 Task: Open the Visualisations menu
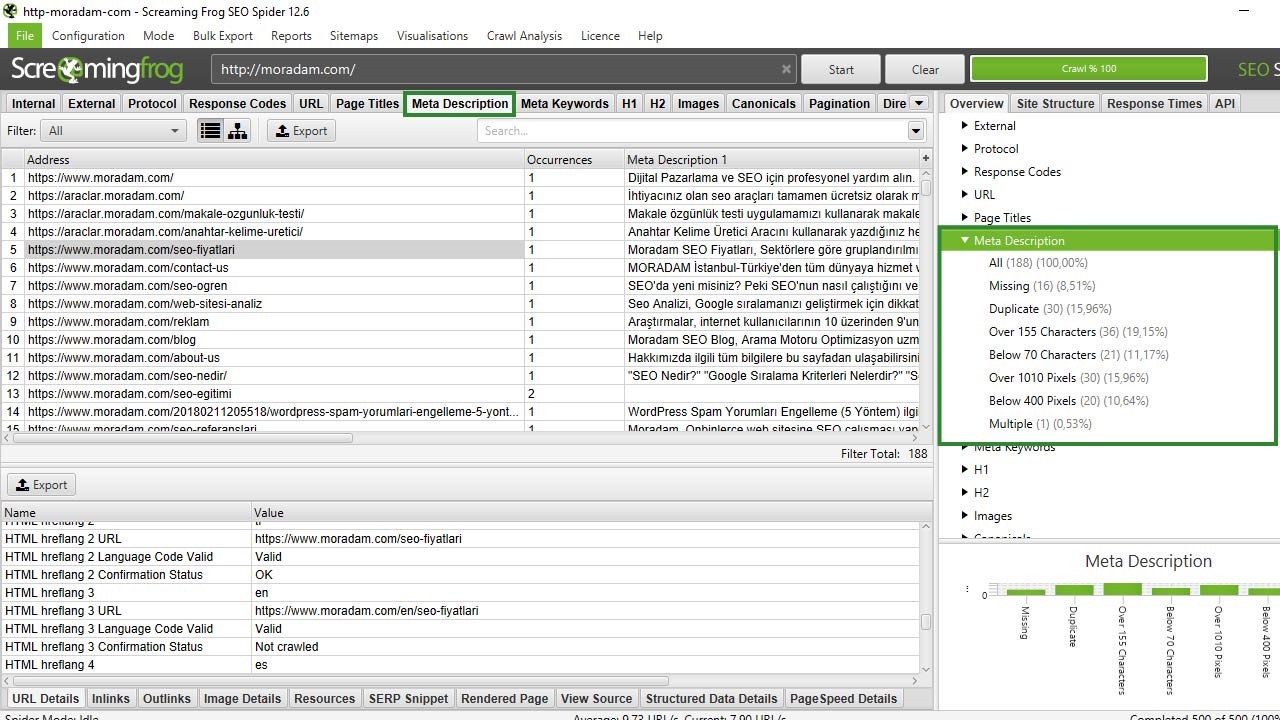432,35
